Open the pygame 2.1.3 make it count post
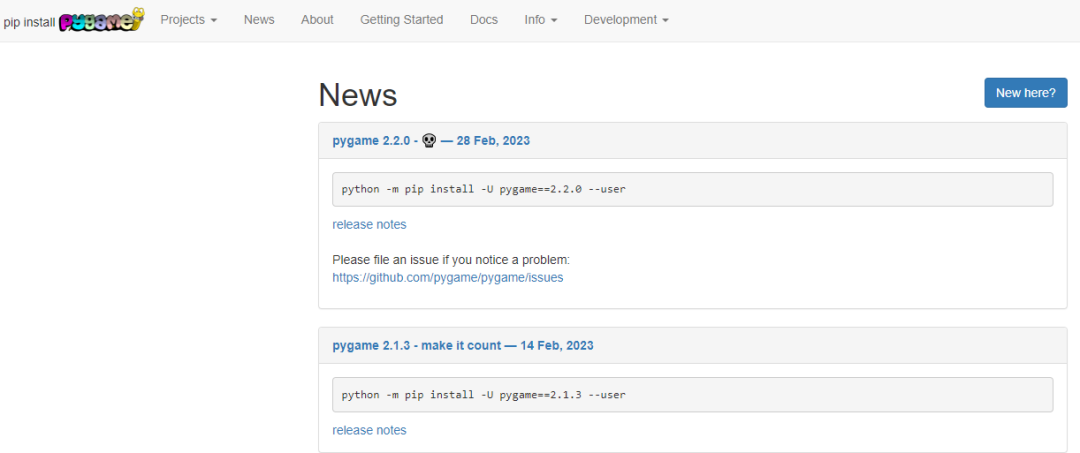This screenshot has width=1080, height=453. point(463,345)
